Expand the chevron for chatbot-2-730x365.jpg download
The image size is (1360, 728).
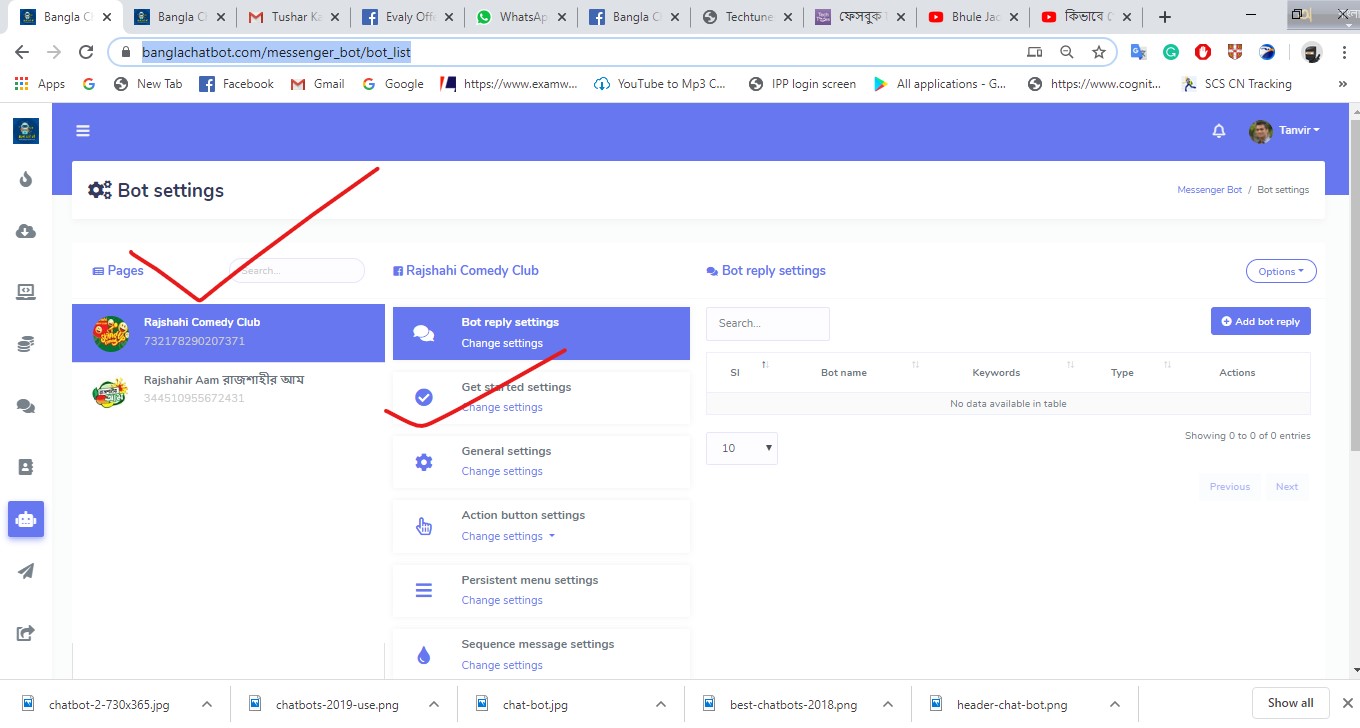pos(207,704)
